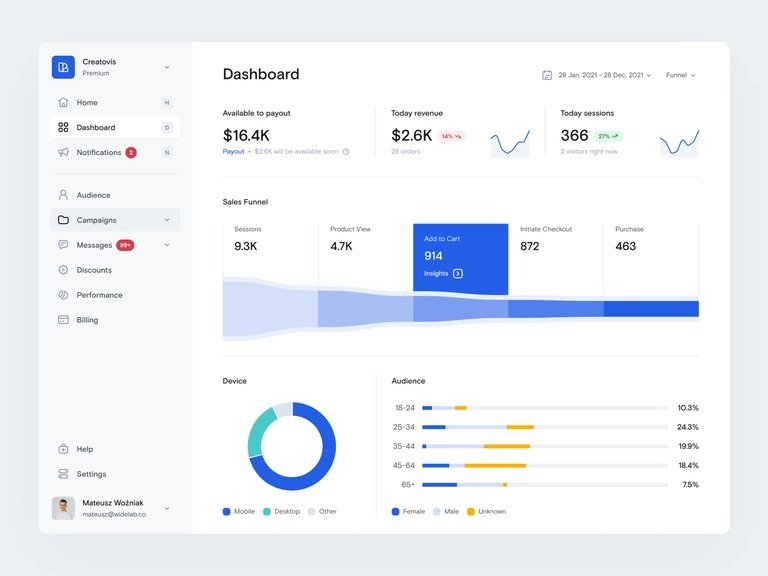Screen dimensions: 768x576
Task: Click the 25-34 audience bar
Action: point(544,427)
